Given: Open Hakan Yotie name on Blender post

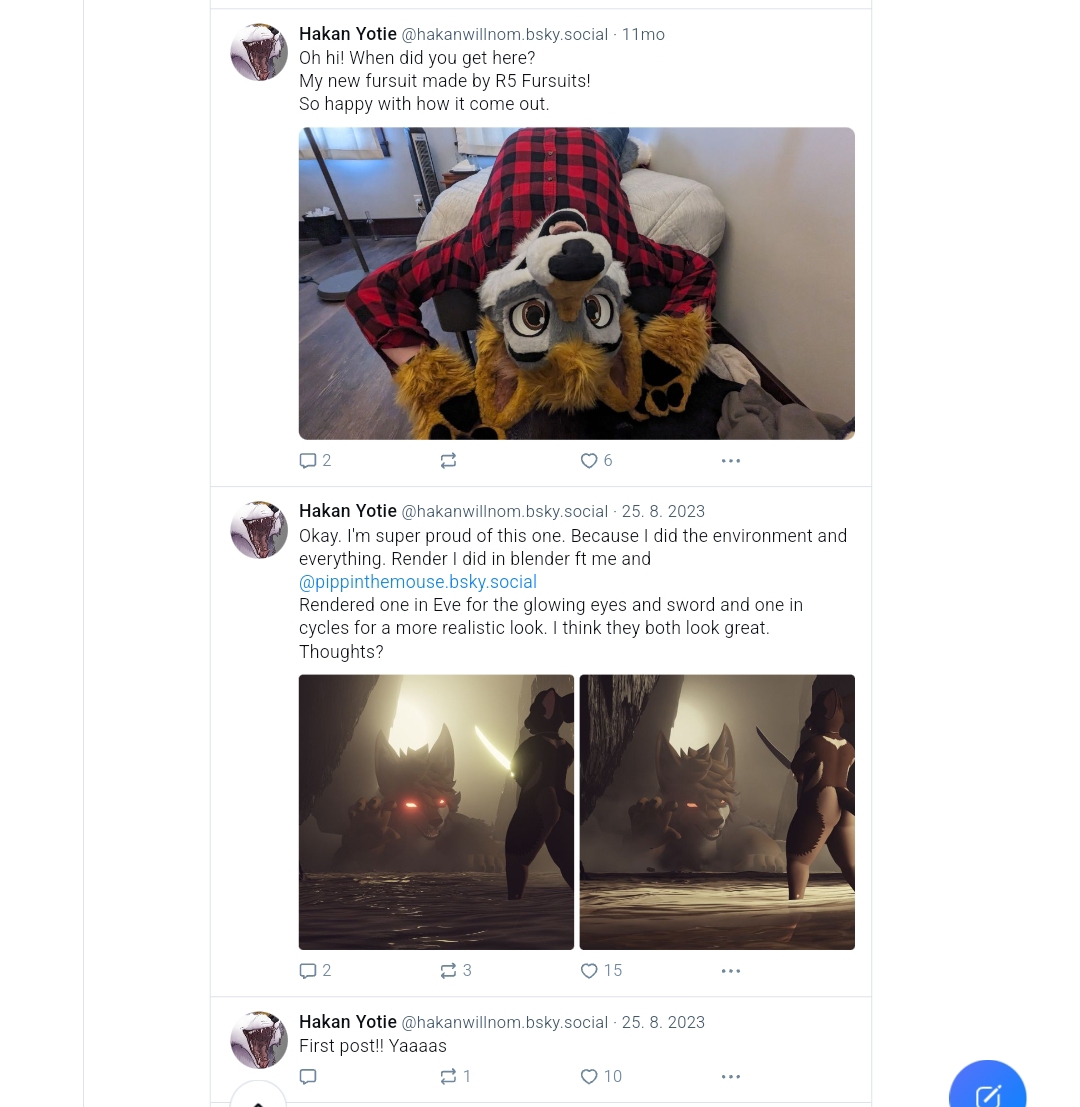Looking at the screenshot, I should pos(347,510).
